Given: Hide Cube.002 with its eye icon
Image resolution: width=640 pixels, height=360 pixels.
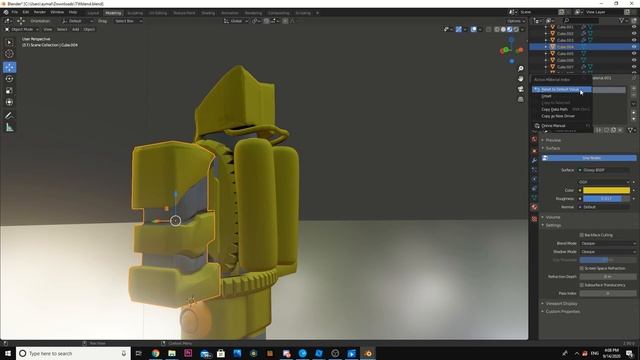Looking at the screenshot, I should (634, 33).
